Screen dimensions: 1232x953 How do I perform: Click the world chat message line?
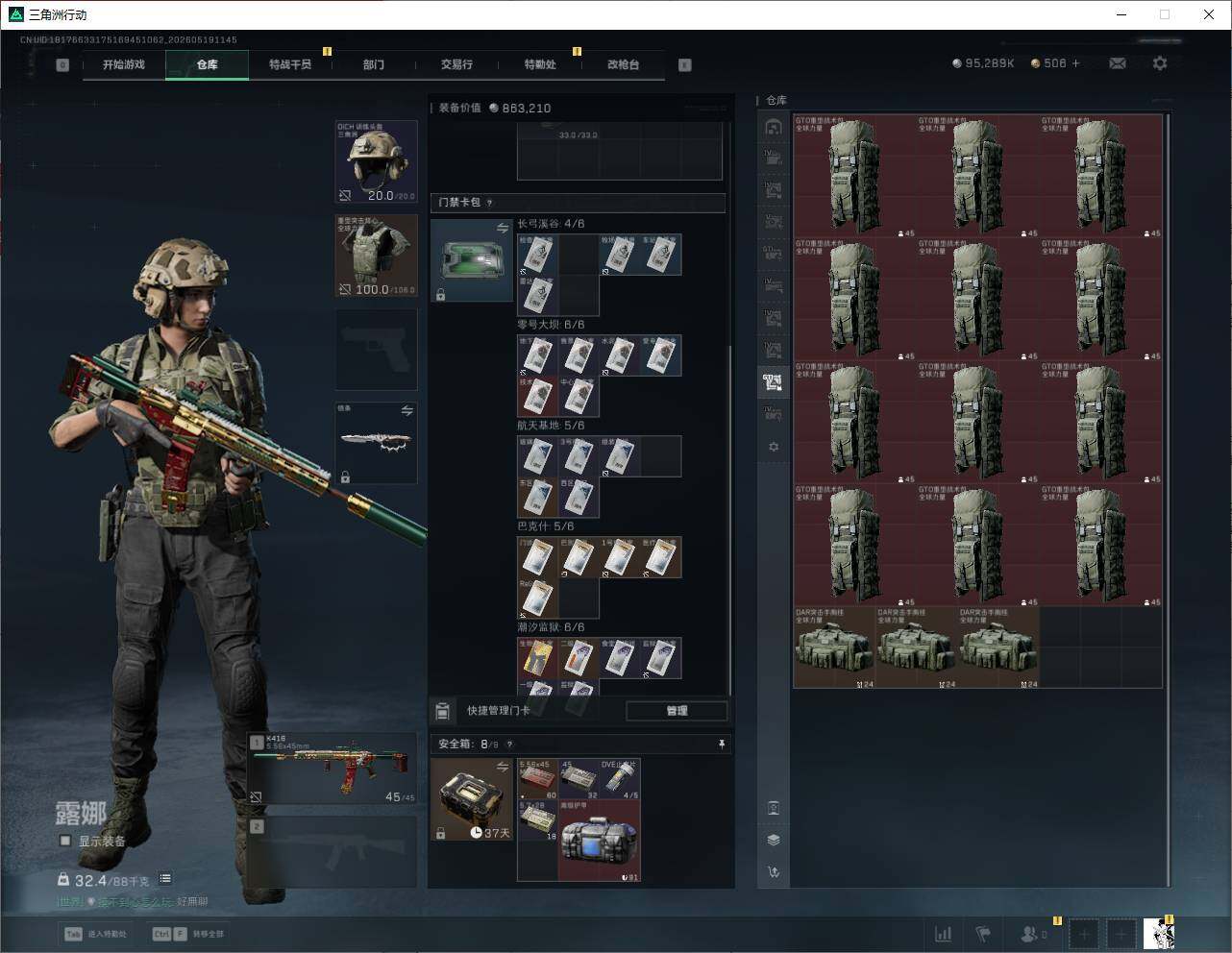(132, 902)
